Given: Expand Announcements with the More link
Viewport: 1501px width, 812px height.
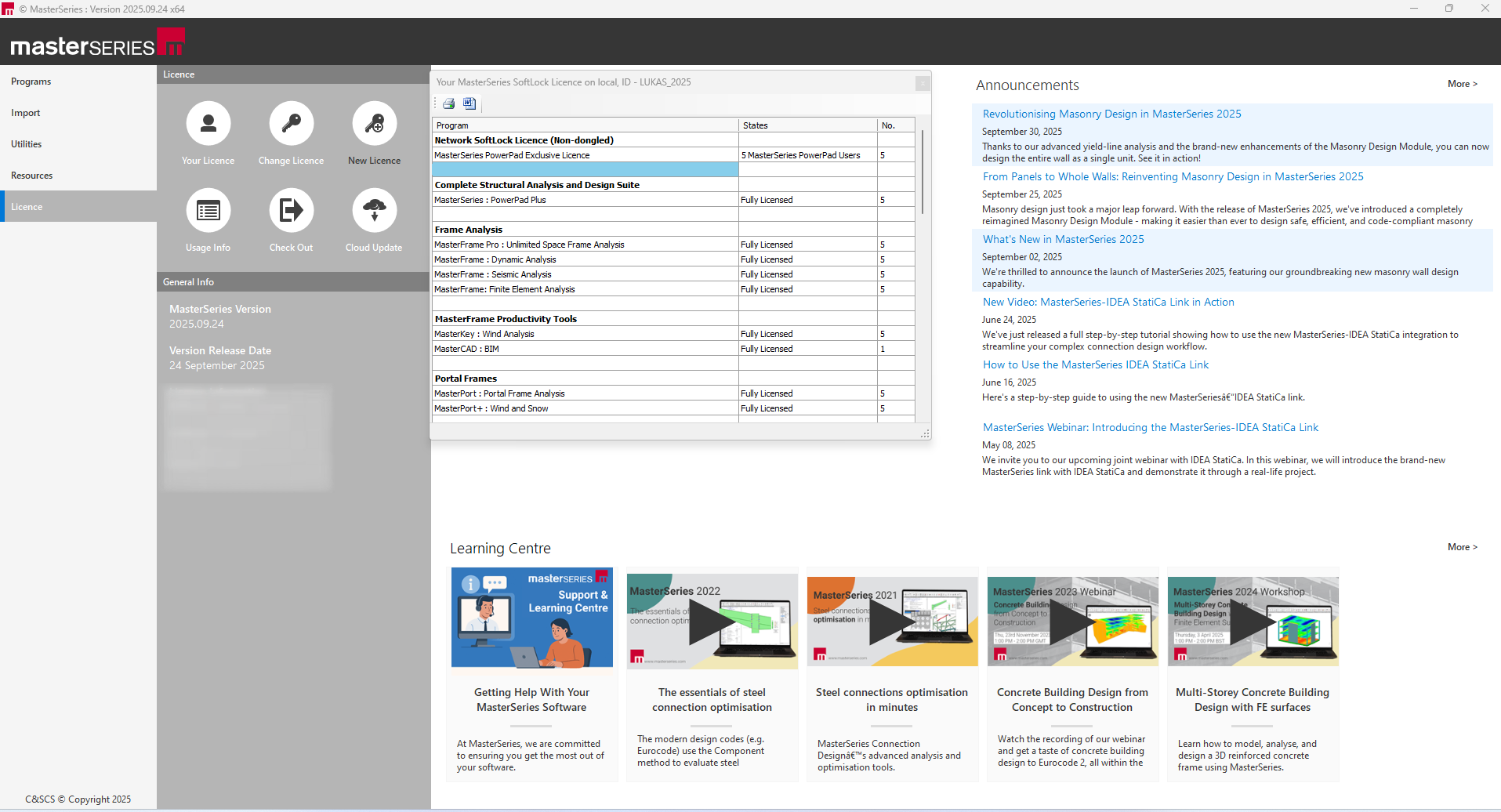Looking at the screenshot, I should pyautogui.click(x=1462, y=84).
